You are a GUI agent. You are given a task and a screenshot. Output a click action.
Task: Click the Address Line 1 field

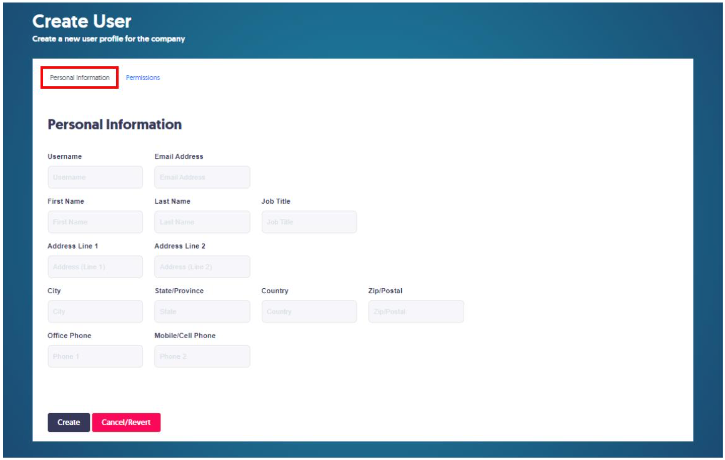[x=95, y=267]
